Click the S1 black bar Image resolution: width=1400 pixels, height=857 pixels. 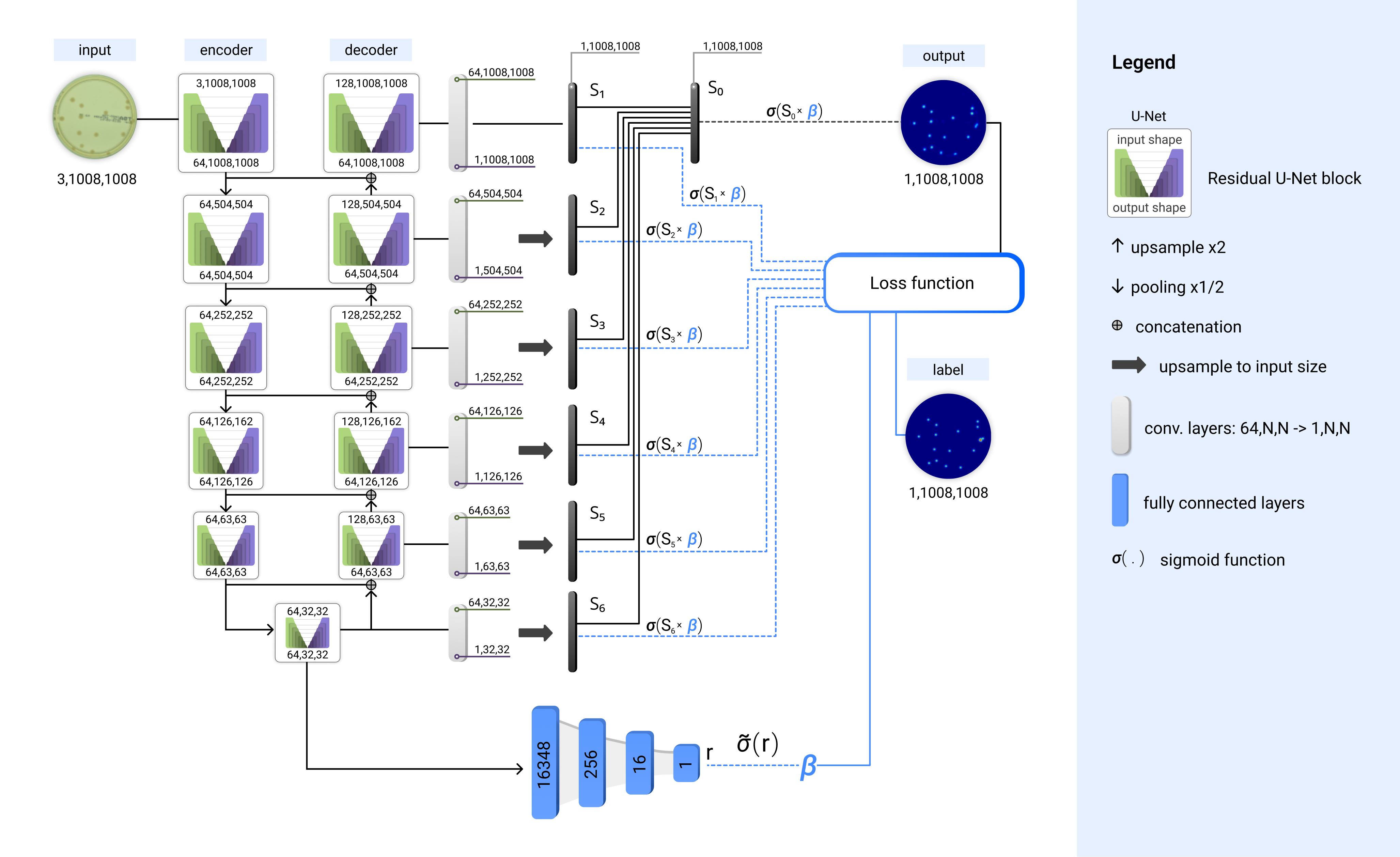click(573, 123)
